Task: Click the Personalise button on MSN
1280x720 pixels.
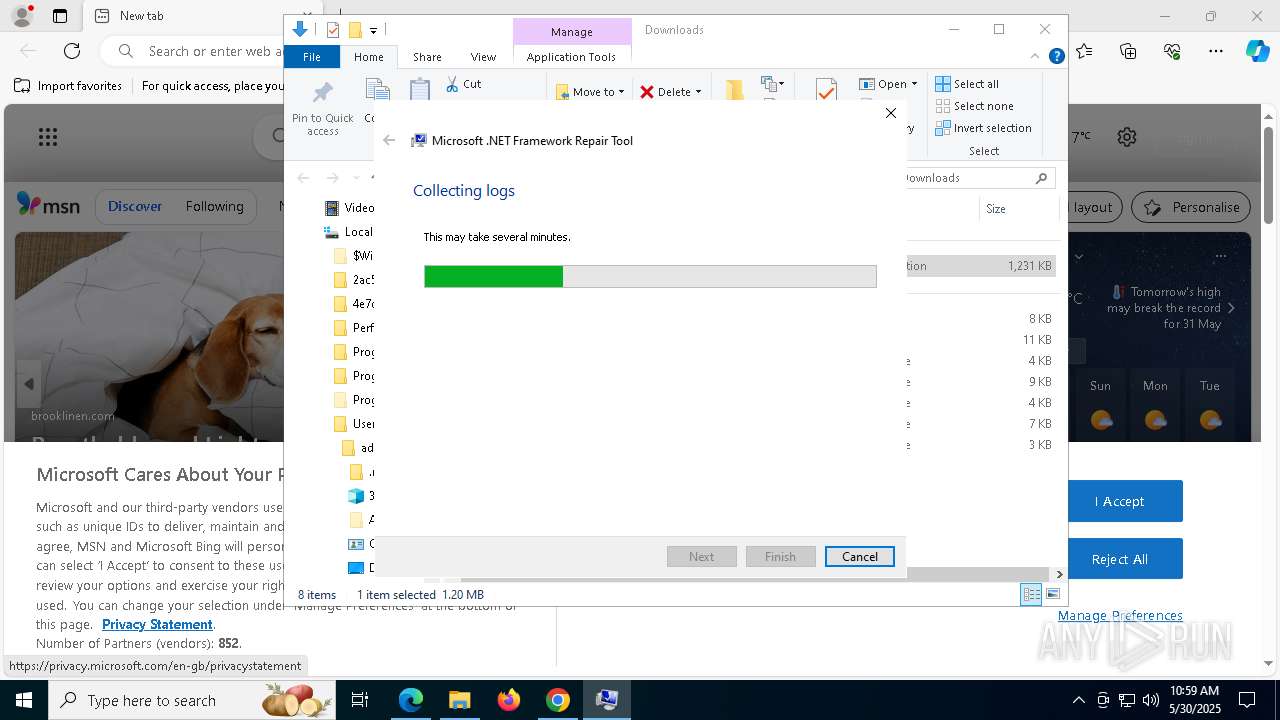Action: coord(1191,207)
